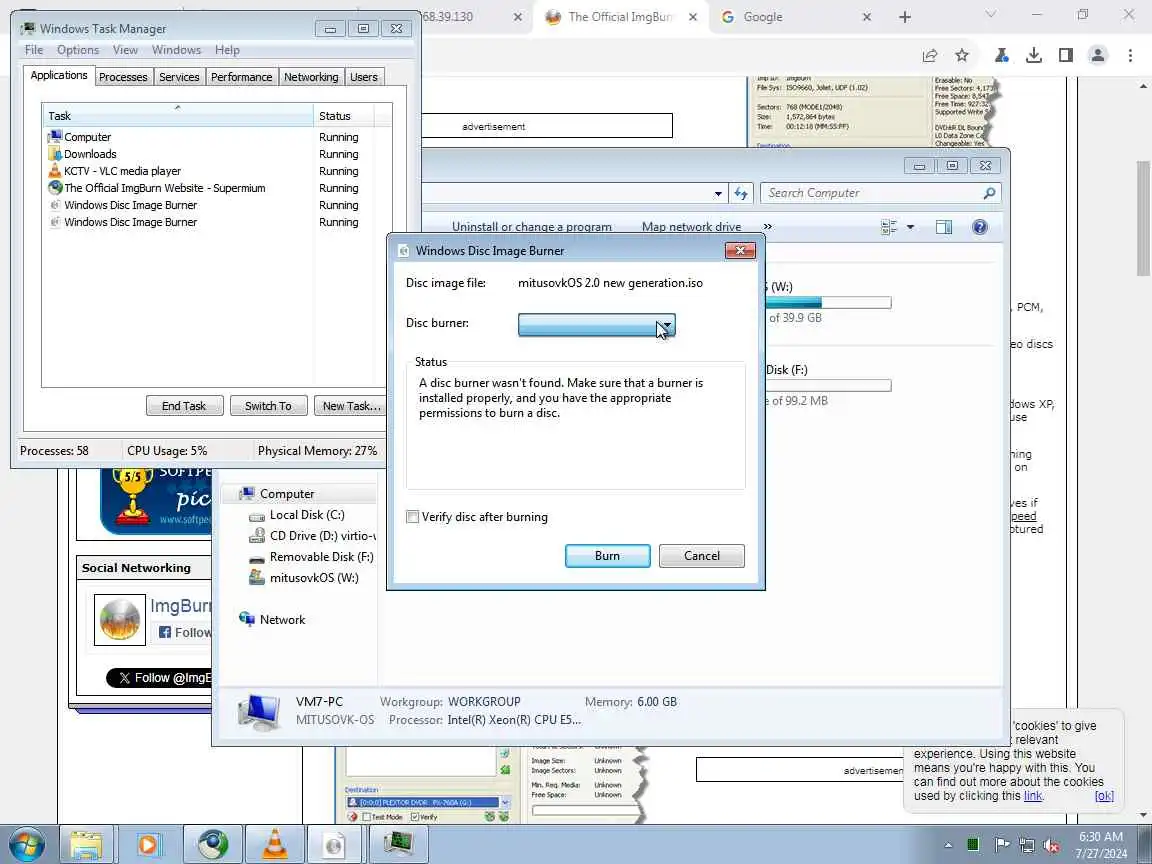Click the Explorer refresh address icon

click(741, 193)
